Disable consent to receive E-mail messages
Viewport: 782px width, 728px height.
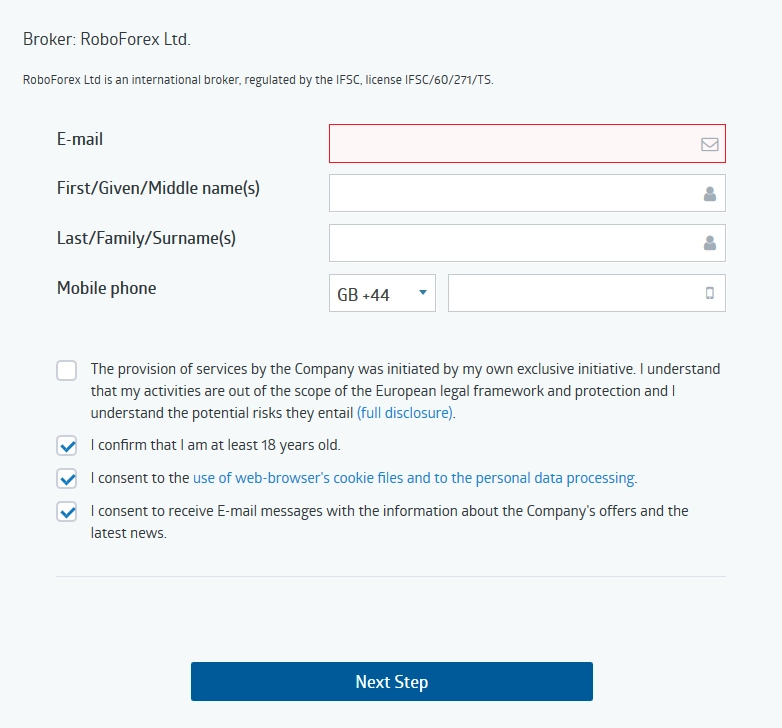pyautogui.click(x=66, y=511)
